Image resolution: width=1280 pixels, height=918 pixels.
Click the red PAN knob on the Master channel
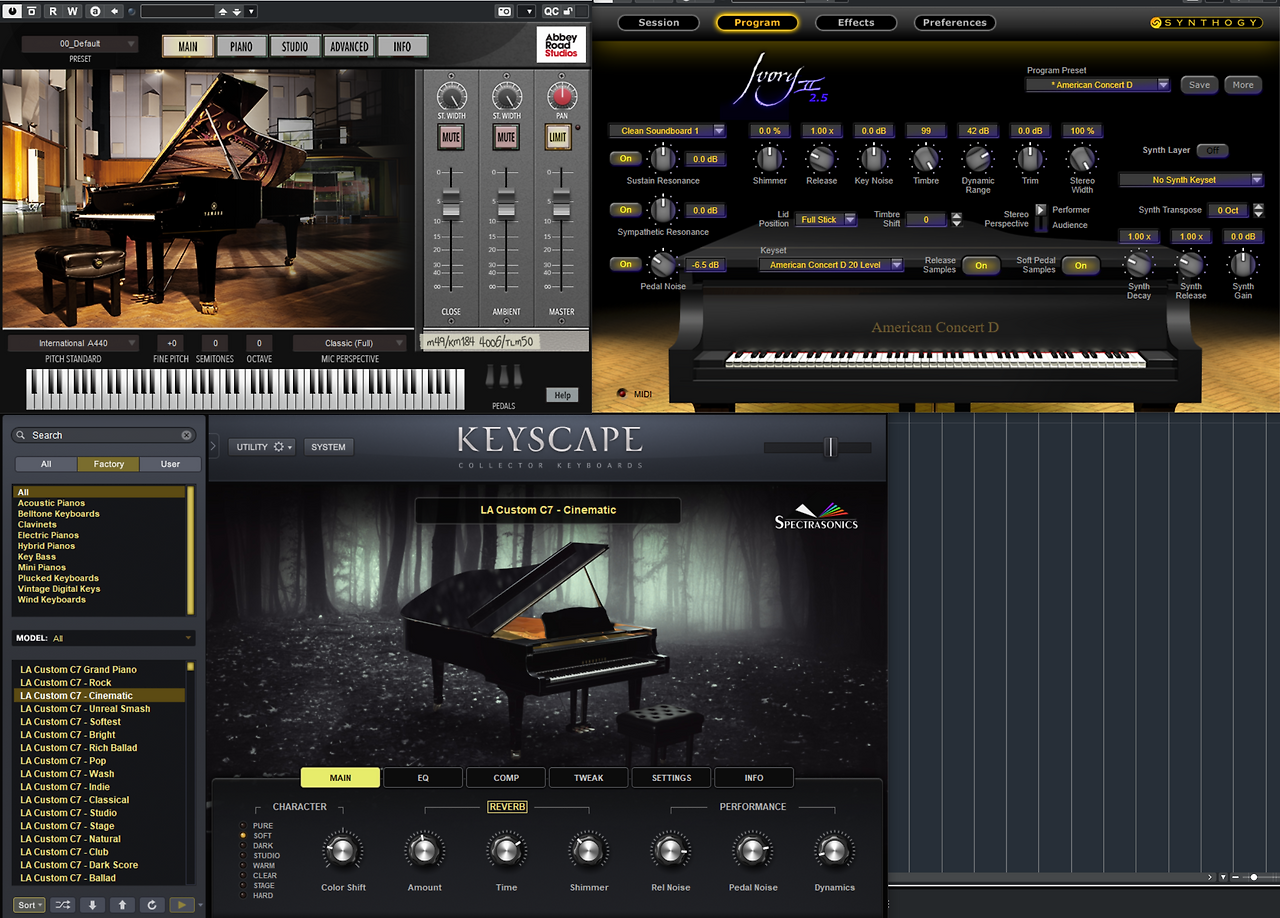click(x=562, y=97)
